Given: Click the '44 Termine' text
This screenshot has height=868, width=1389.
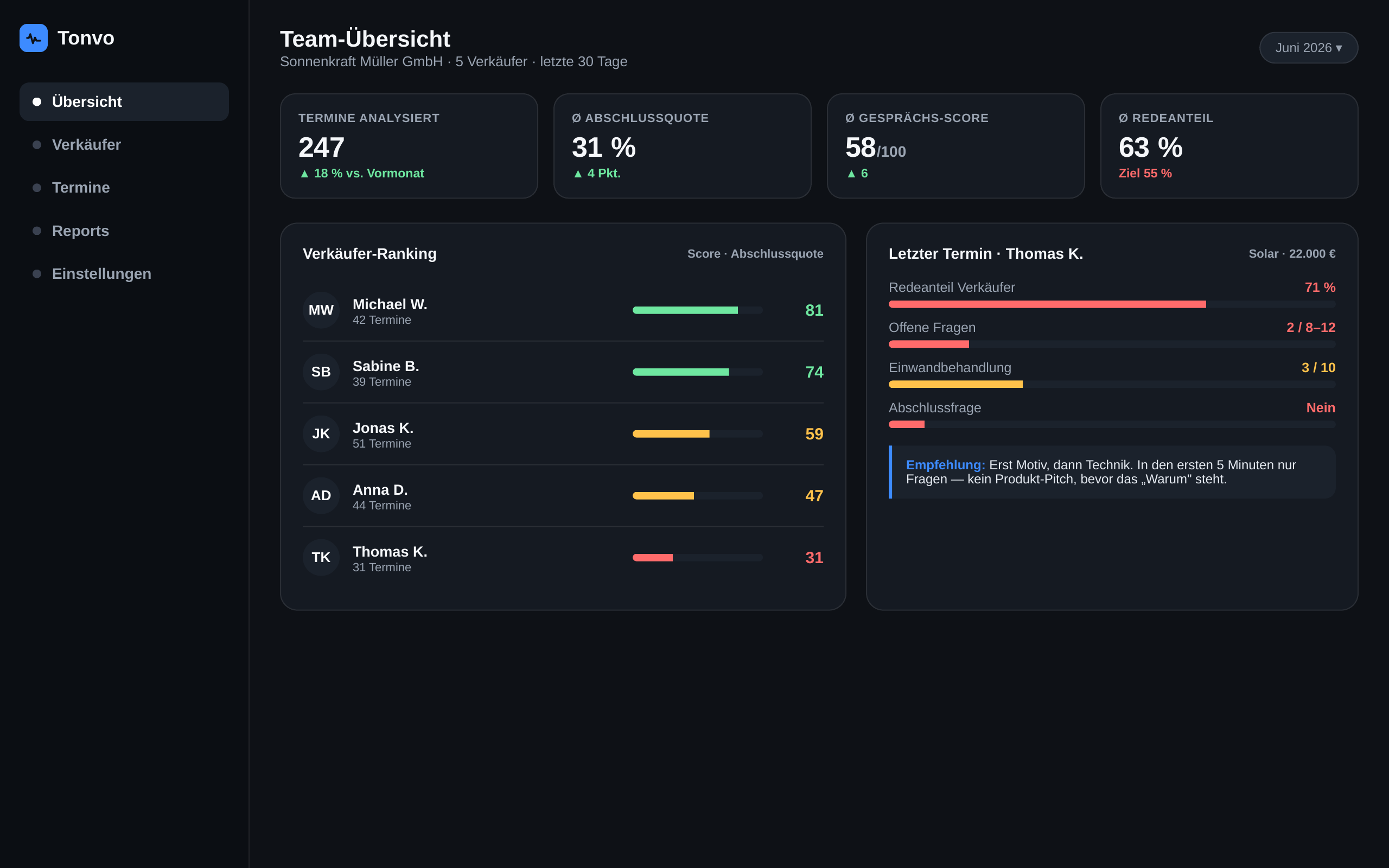Looking at the screenshot, I should tap(381, 506).
